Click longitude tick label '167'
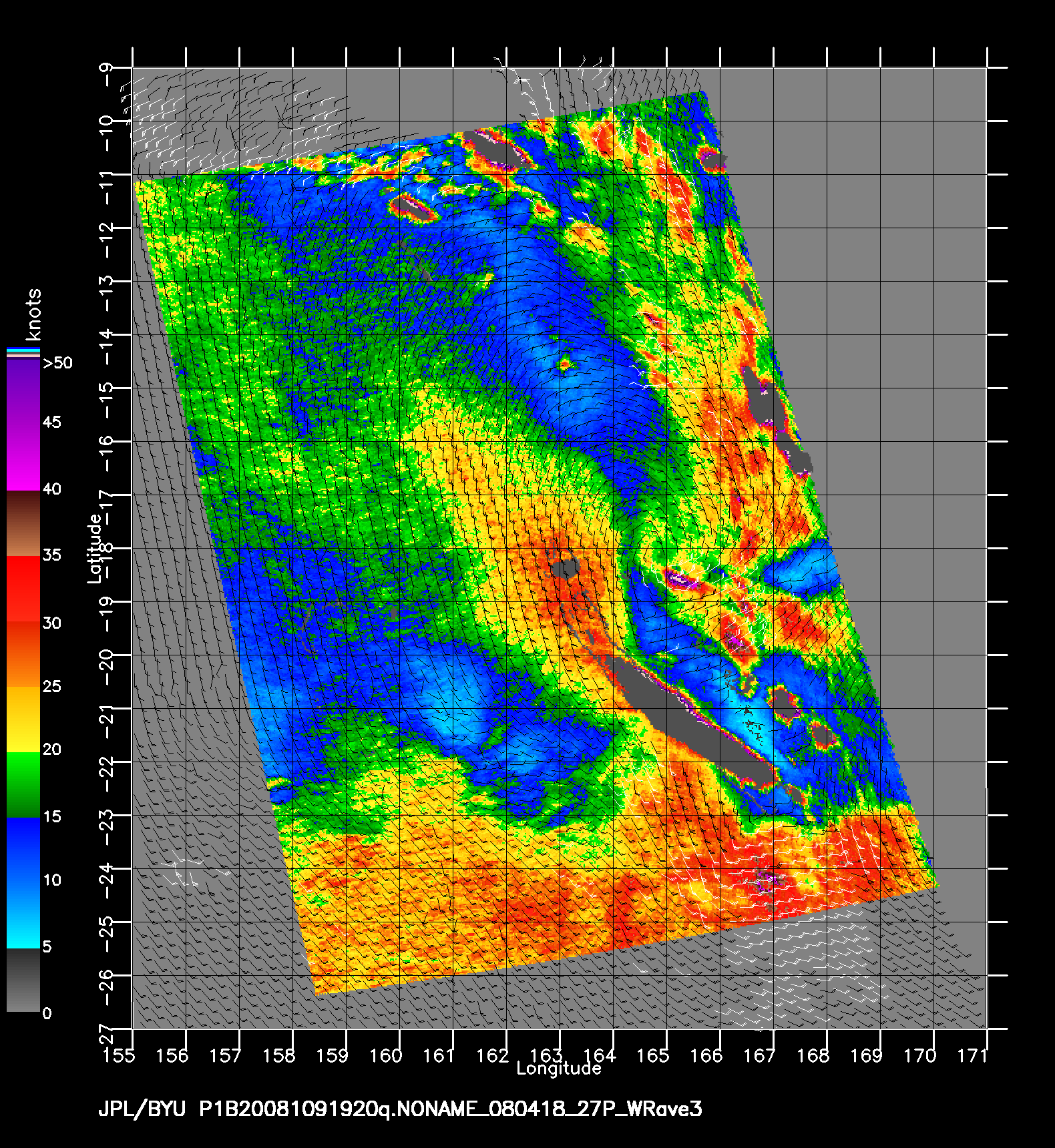1055x1148 pixels. coord(759,1055)
